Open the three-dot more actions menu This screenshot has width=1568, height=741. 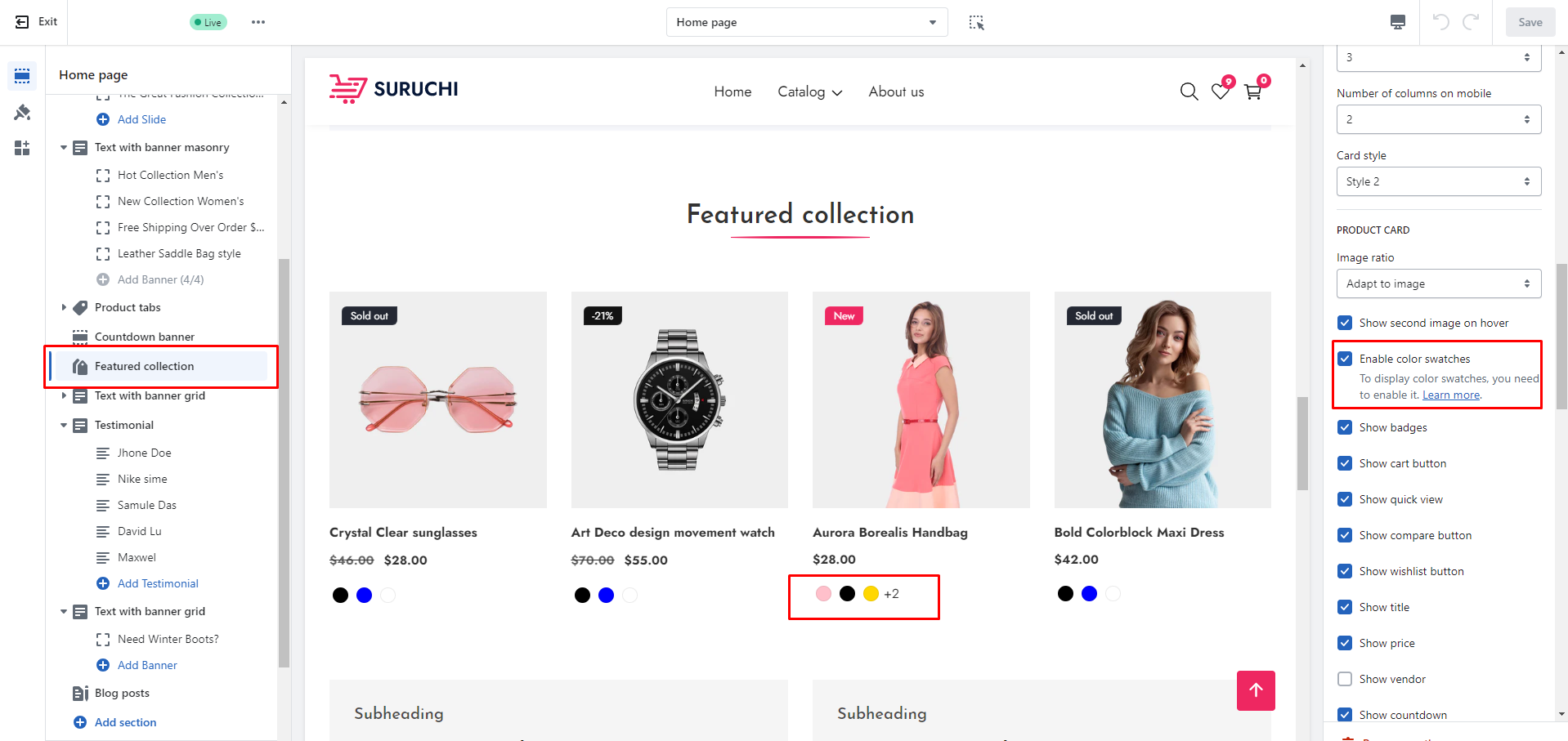pyautogui.click(x=258, y=22)
